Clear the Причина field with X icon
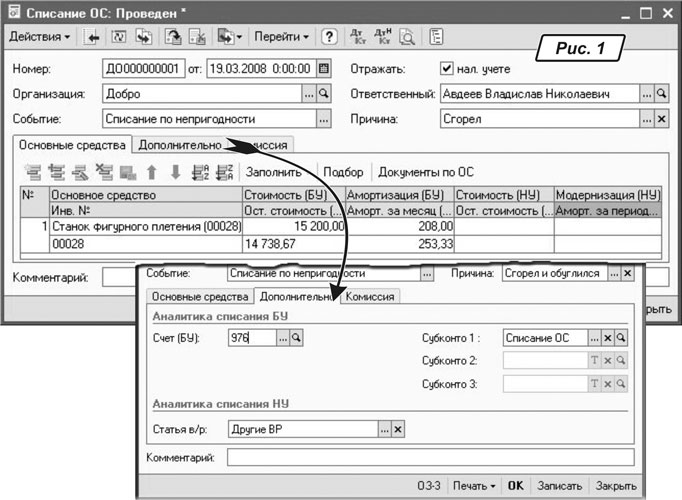 661,119
